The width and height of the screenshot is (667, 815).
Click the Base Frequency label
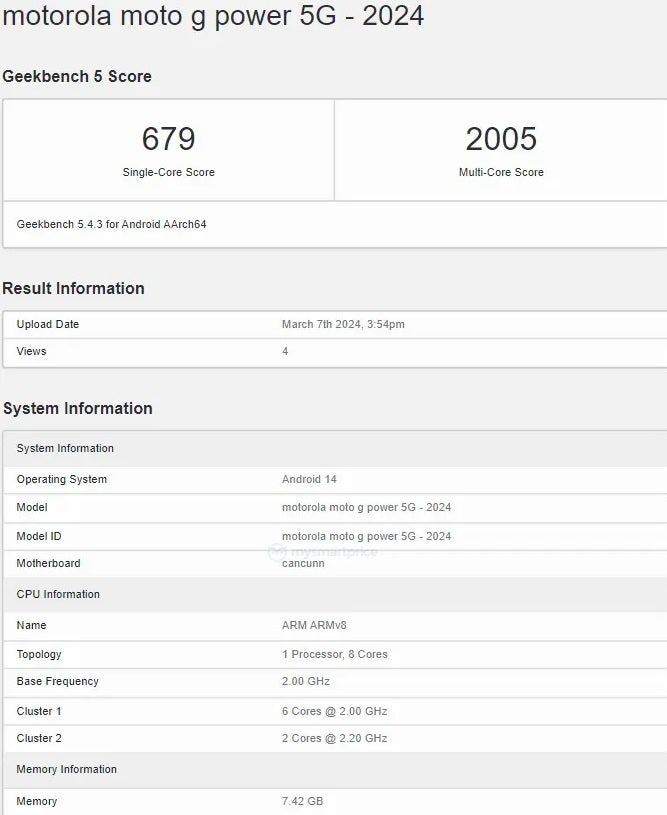tap(57, 681)
